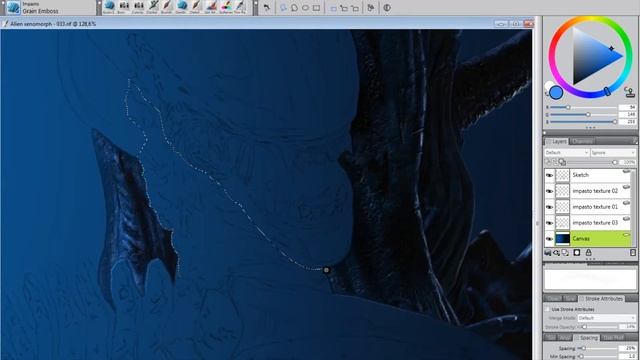Hide the impasto texture 03 layer

coord(549,223)
